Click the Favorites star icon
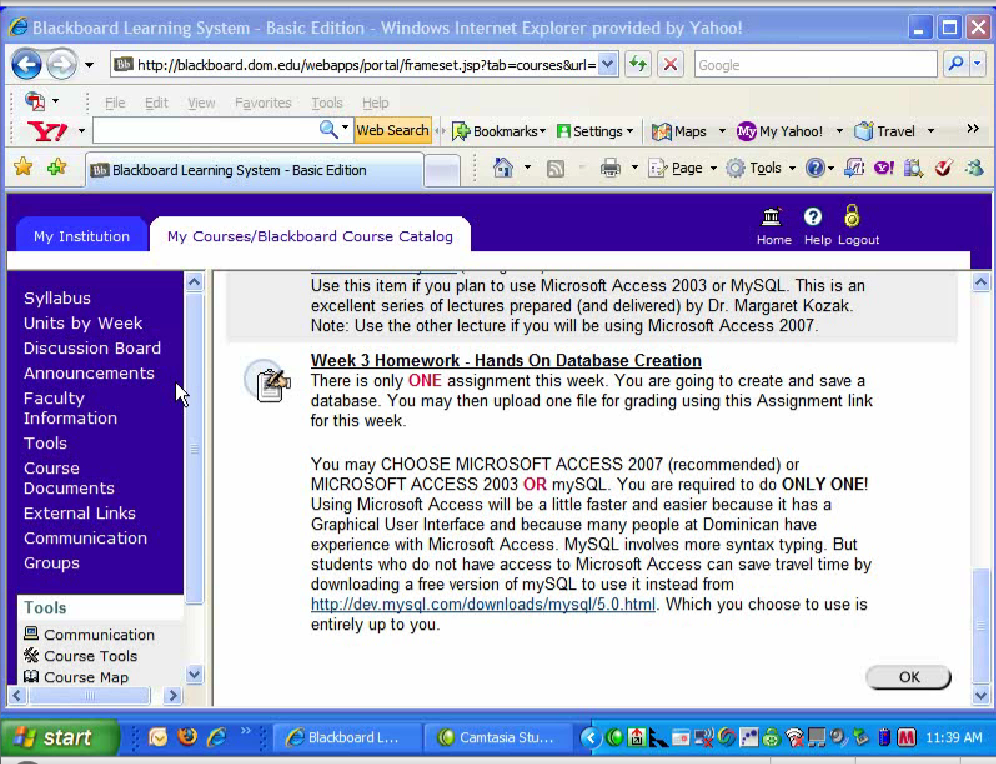Viewport: 996px width, 764px height. click(x=22, y=168)
